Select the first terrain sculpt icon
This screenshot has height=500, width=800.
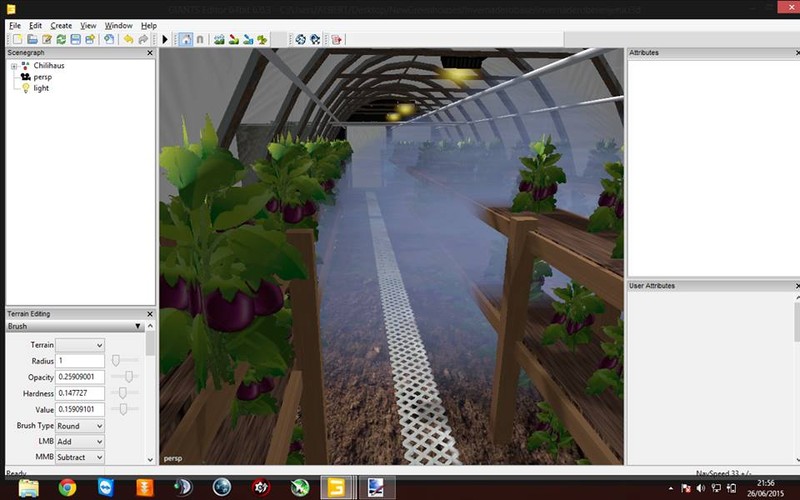[219, 39]
